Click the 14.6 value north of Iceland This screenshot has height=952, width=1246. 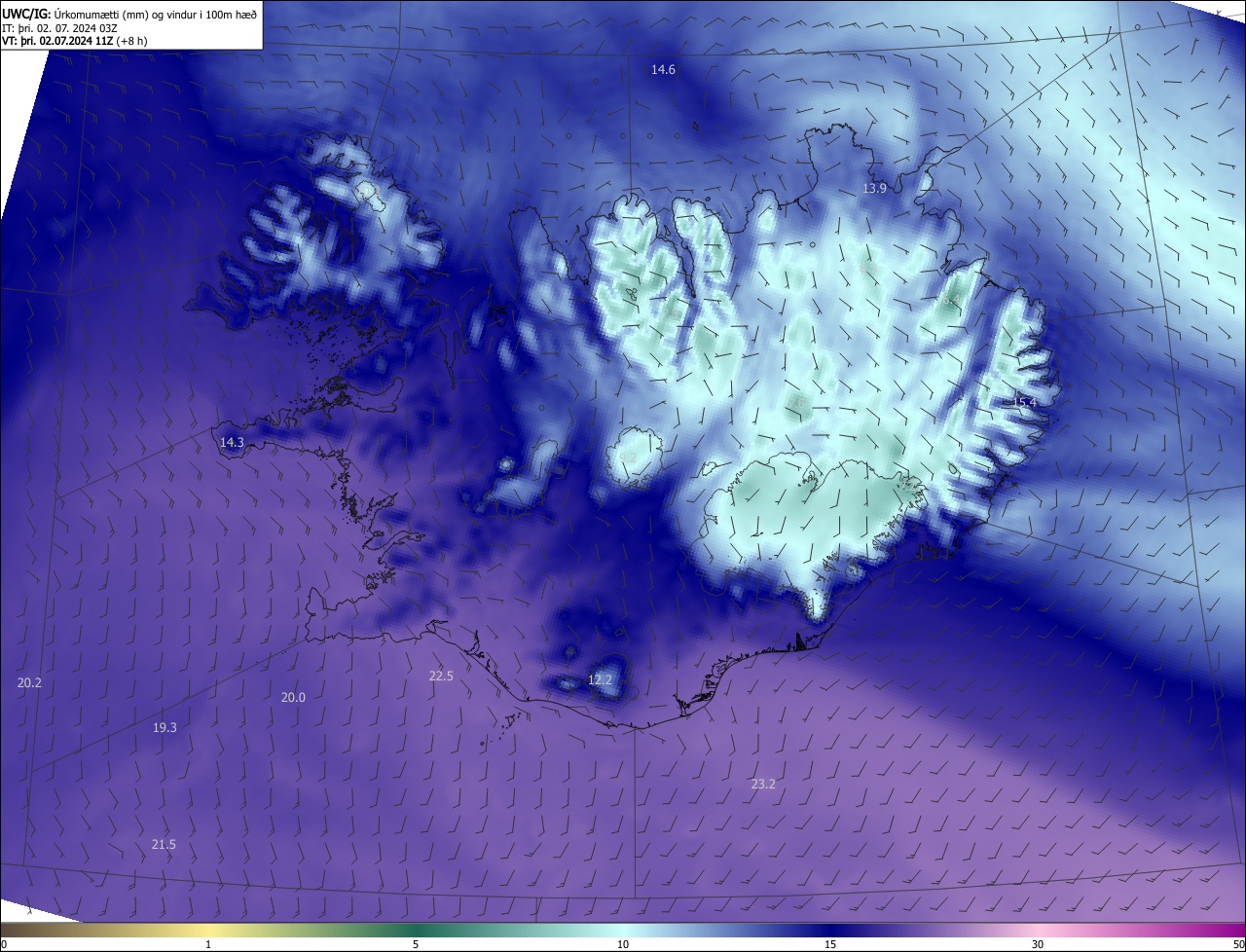(663, 70)
